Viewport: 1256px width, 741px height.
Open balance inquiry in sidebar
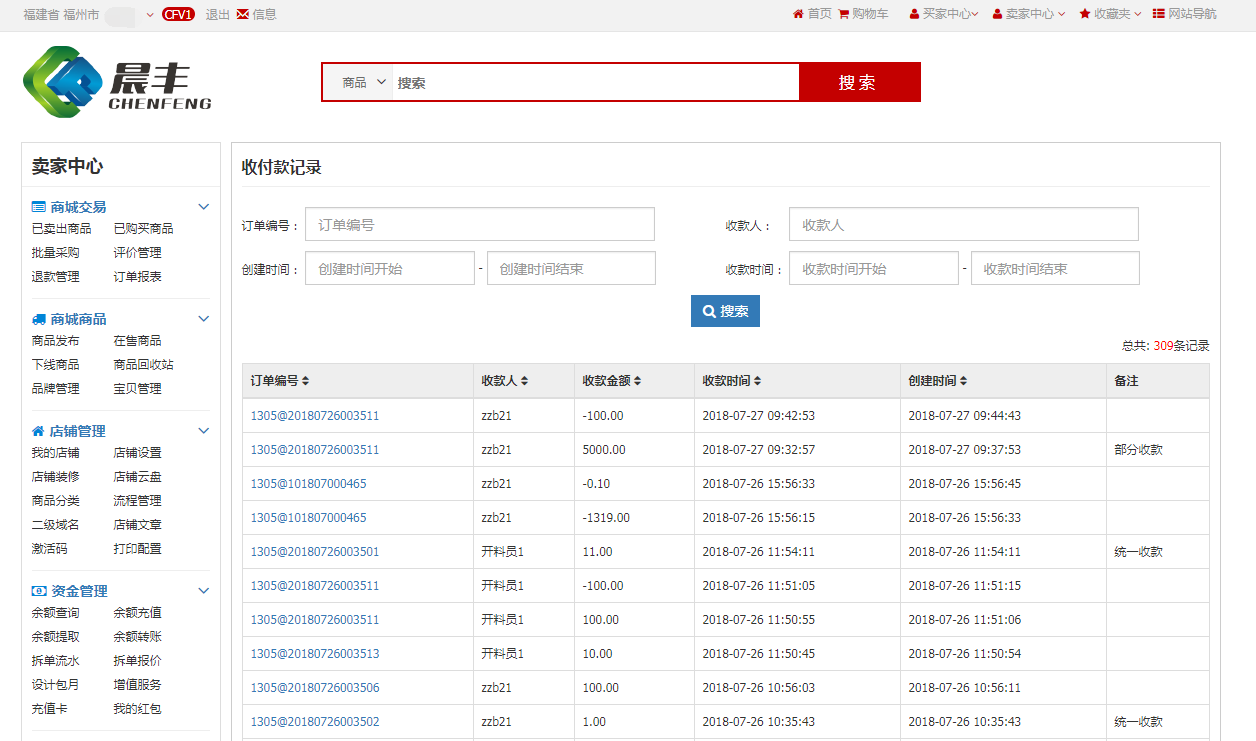point(55,613)
